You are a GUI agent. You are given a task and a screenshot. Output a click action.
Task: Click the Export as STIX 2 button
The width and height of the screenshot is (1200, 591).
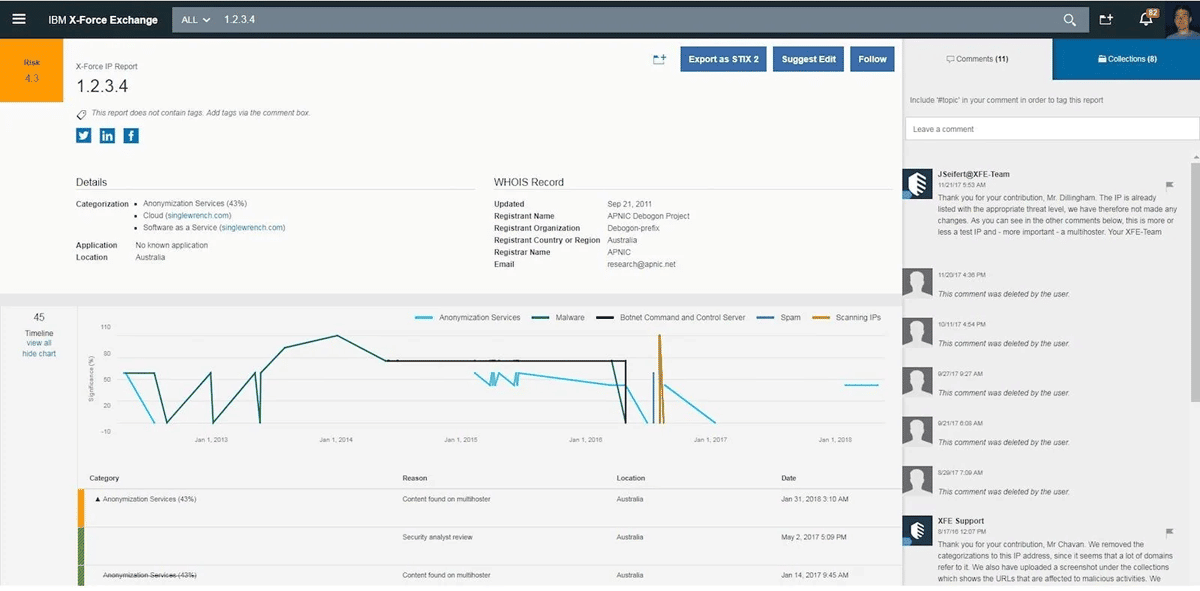(724, 59)
